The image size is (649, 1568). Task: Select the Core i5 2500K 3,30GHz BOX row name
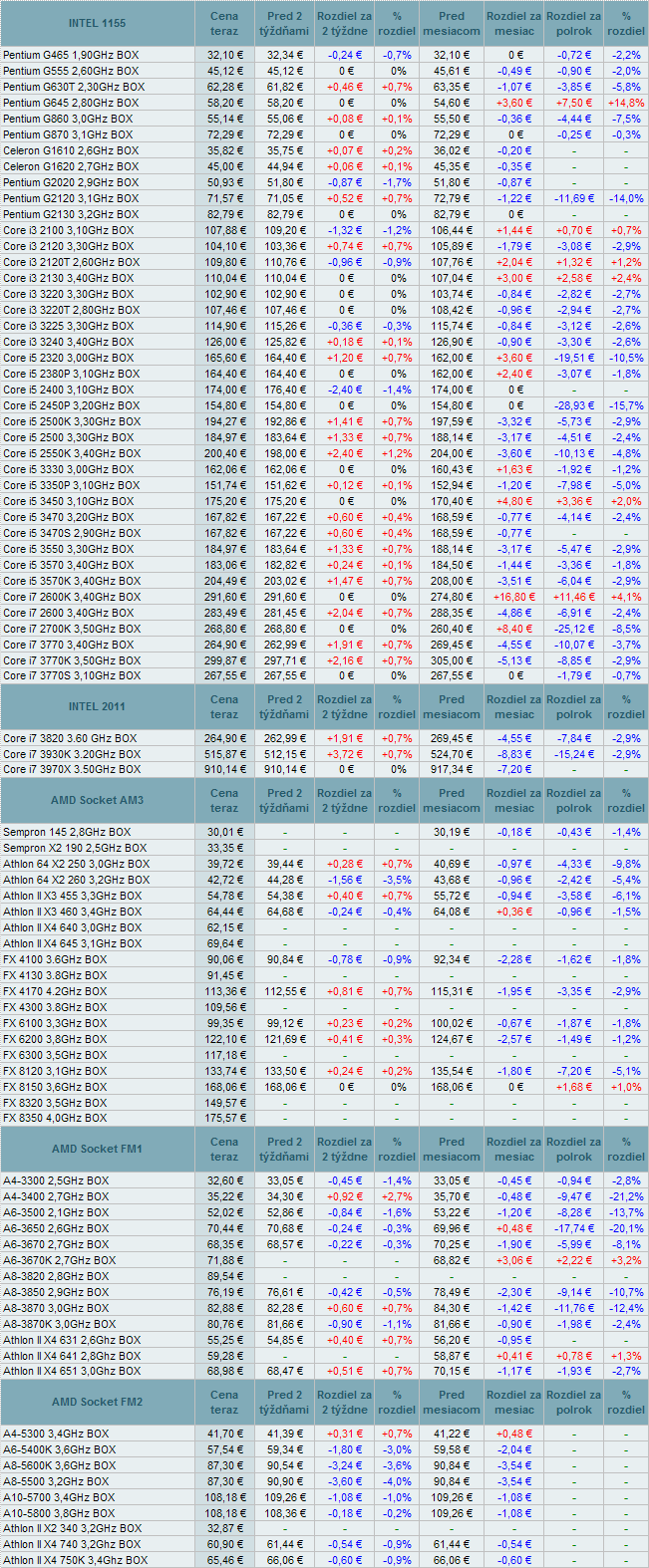72,421
